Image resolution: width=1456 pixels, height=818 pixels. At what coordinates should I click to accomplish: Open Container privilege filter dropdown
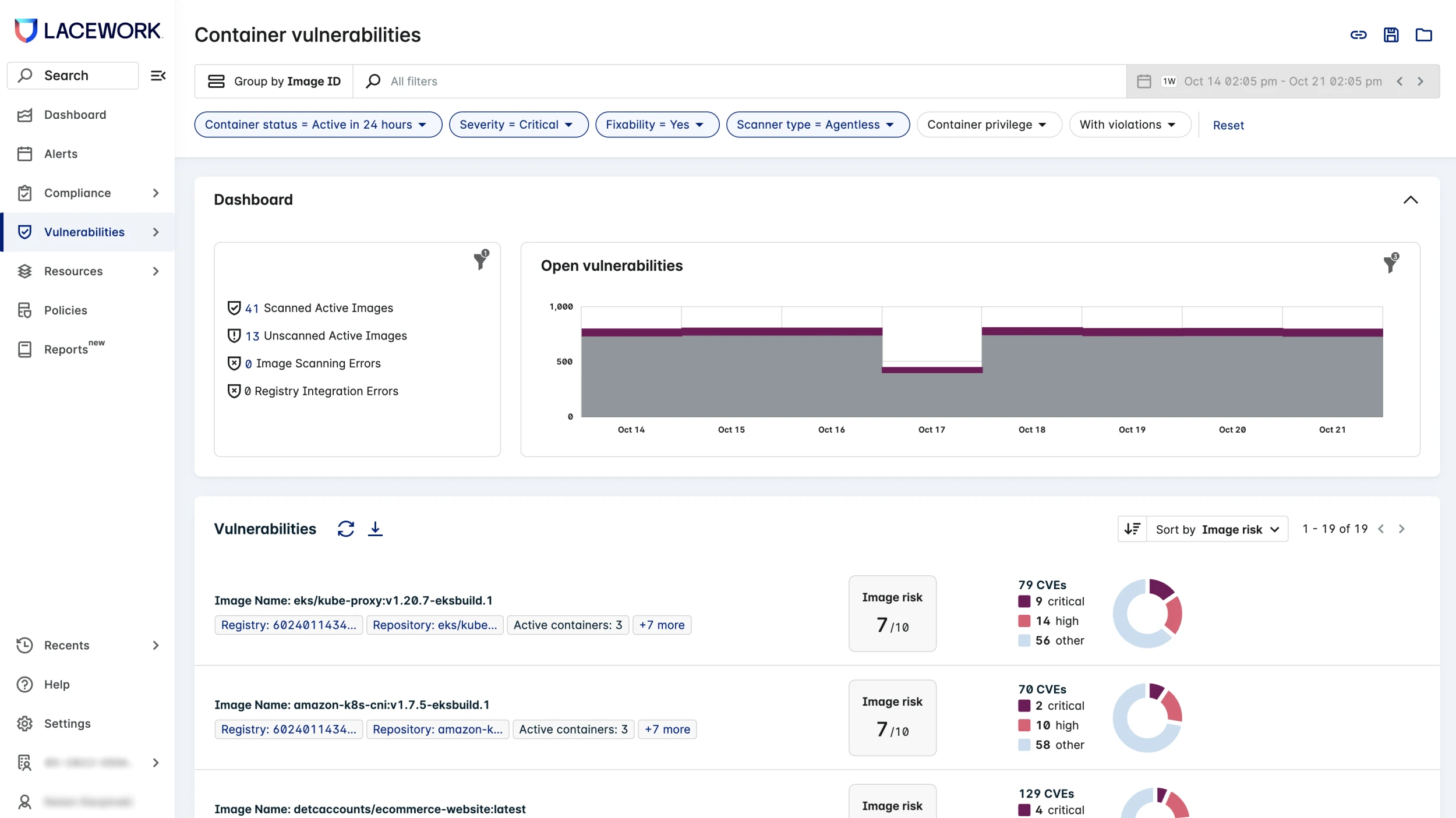point(988,125)
